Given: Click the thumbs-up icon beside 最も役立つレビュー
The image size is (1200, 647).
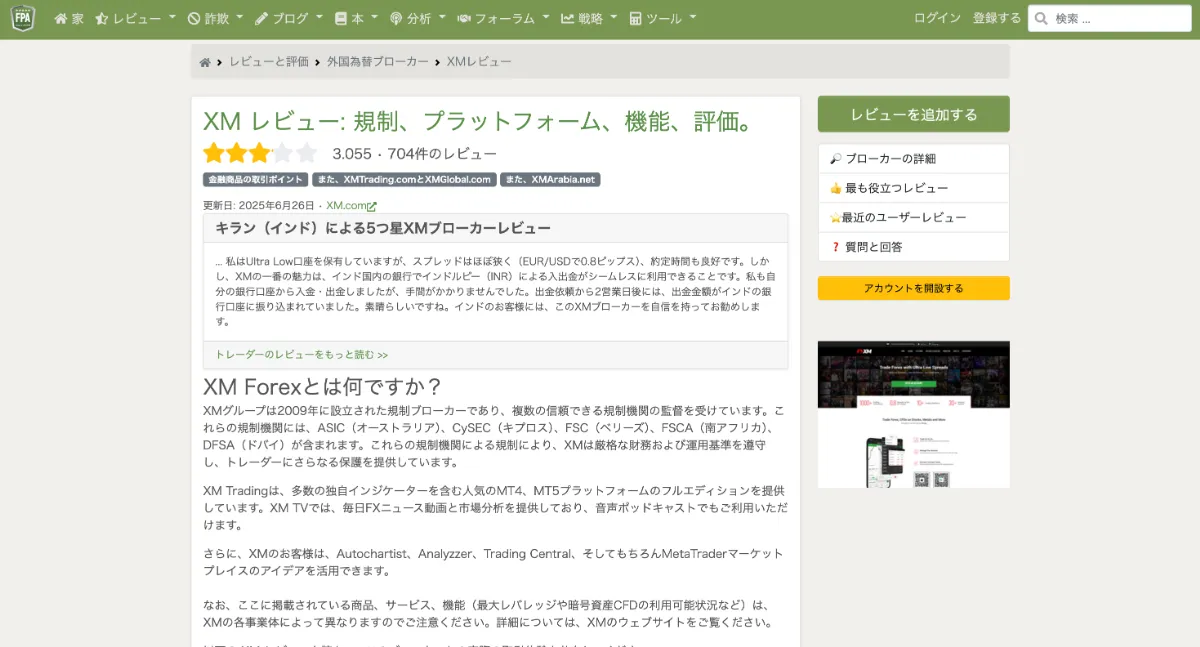Looking at the screenshot, I should pos(835,188).
